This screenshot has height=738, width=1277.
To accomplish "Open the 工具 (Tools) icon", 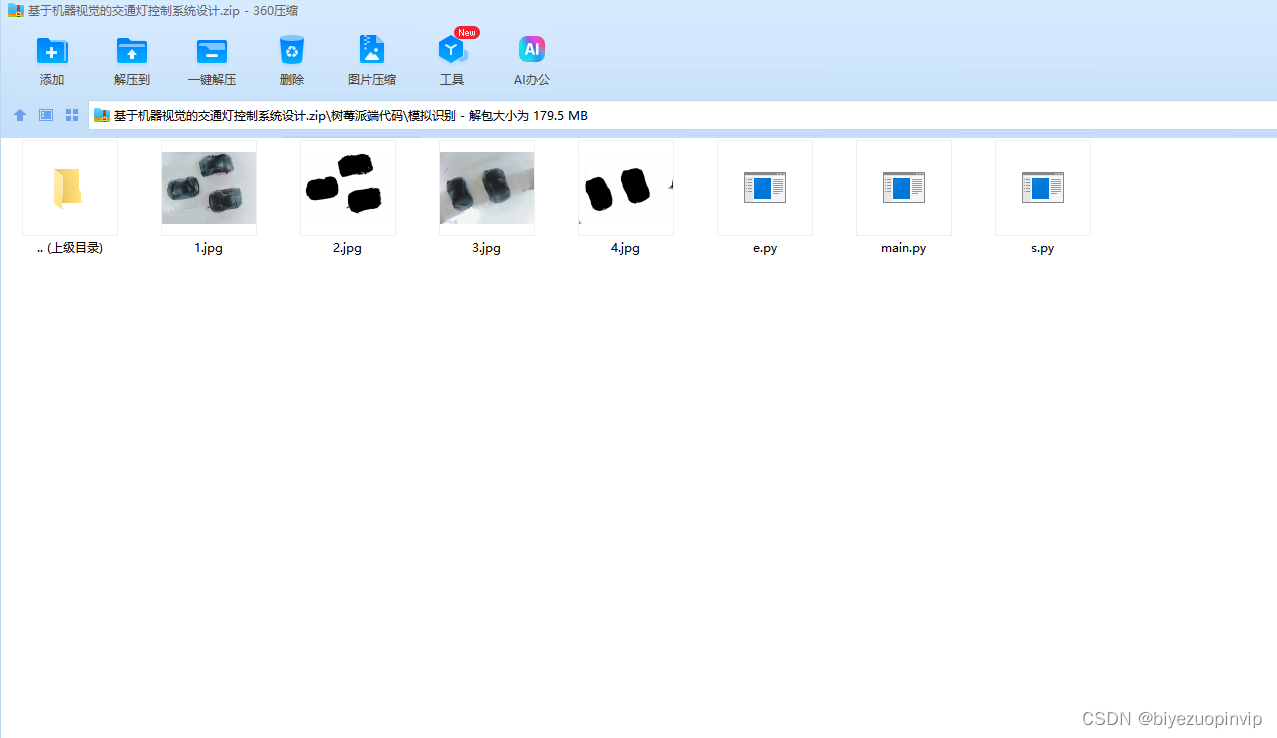I will click(452, 50).
